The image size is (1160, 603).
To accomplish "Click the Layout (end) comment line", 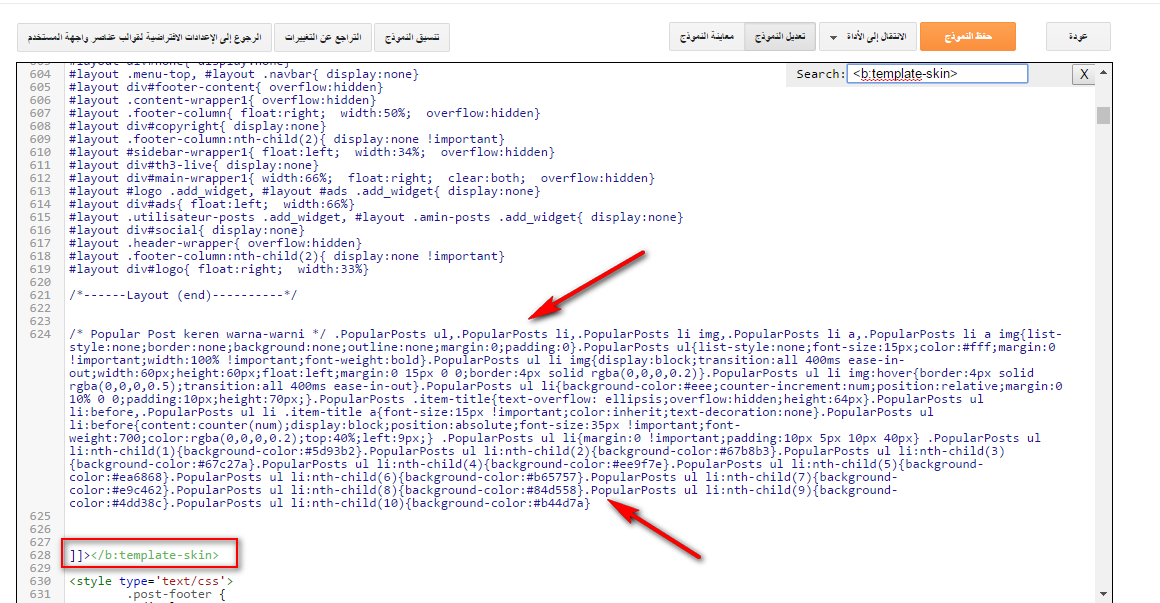I will pyautogui.click(x=183, y=295).
